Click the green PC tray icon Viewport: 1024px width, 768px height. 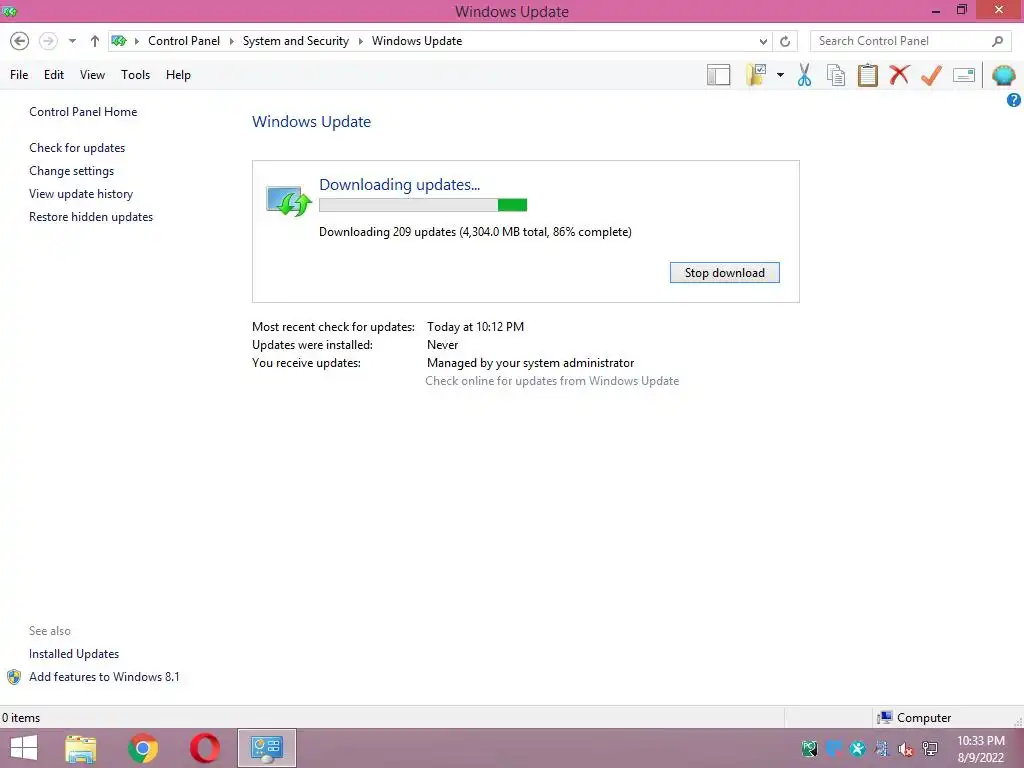click(x=809, y=748)
